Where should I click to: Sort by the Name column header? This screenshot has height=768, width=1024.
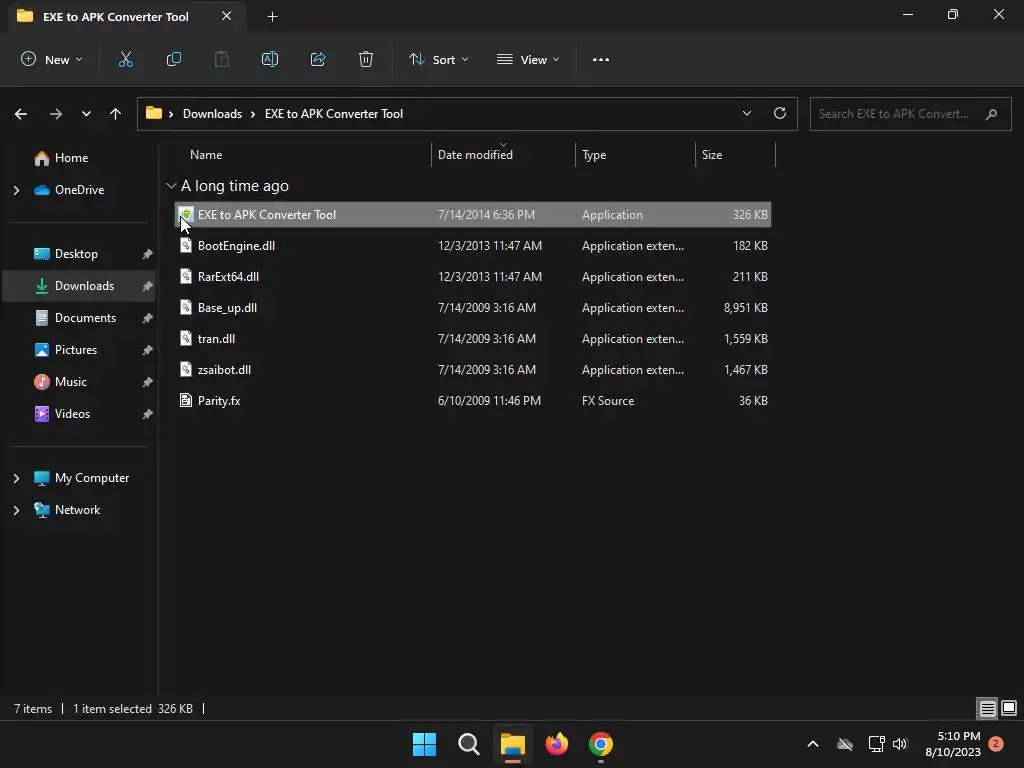coord(206,155)
